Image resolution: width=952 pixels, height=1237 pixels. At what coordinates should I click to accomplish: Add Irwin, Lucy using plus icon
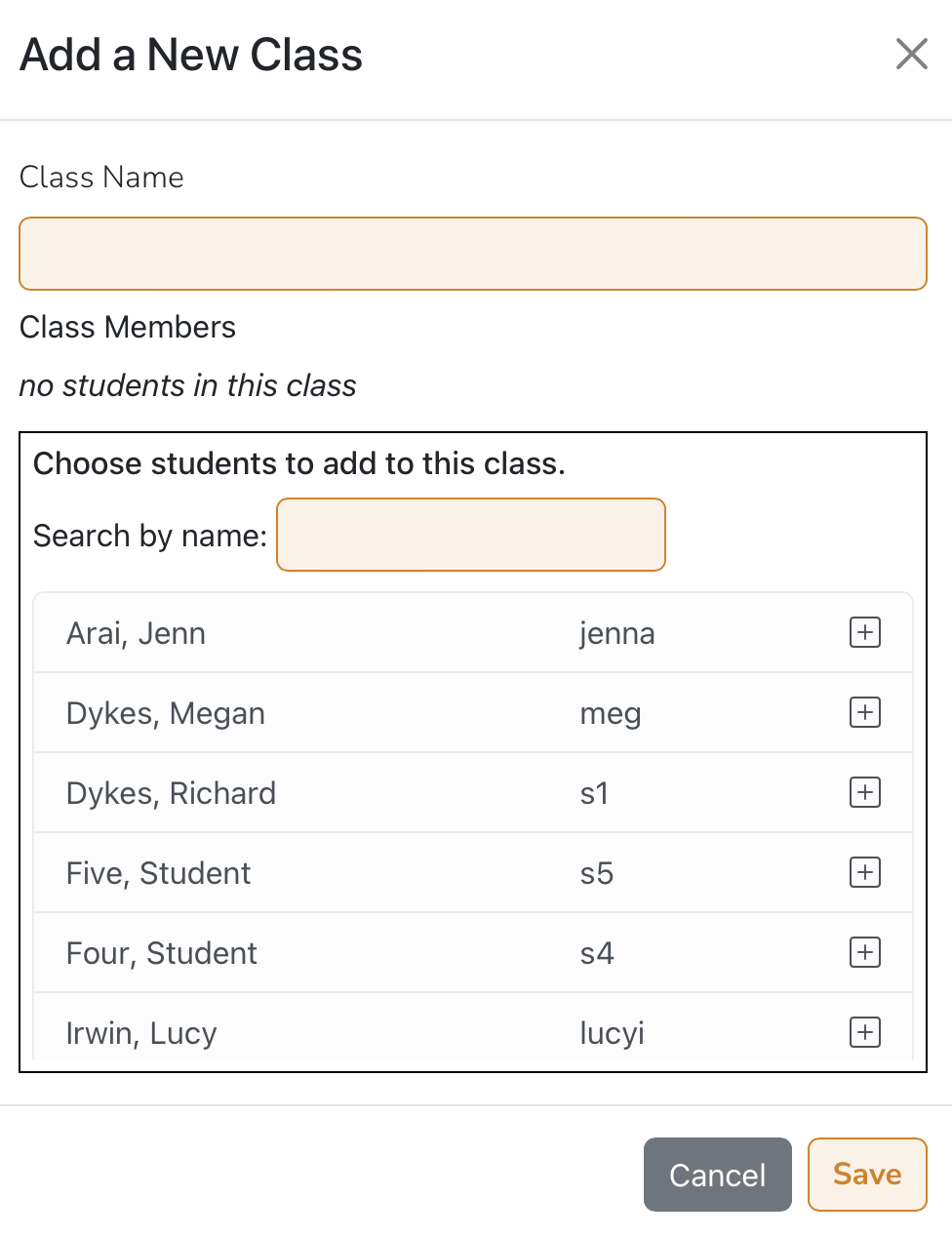pyautogui.click(x=865, y=1032)
